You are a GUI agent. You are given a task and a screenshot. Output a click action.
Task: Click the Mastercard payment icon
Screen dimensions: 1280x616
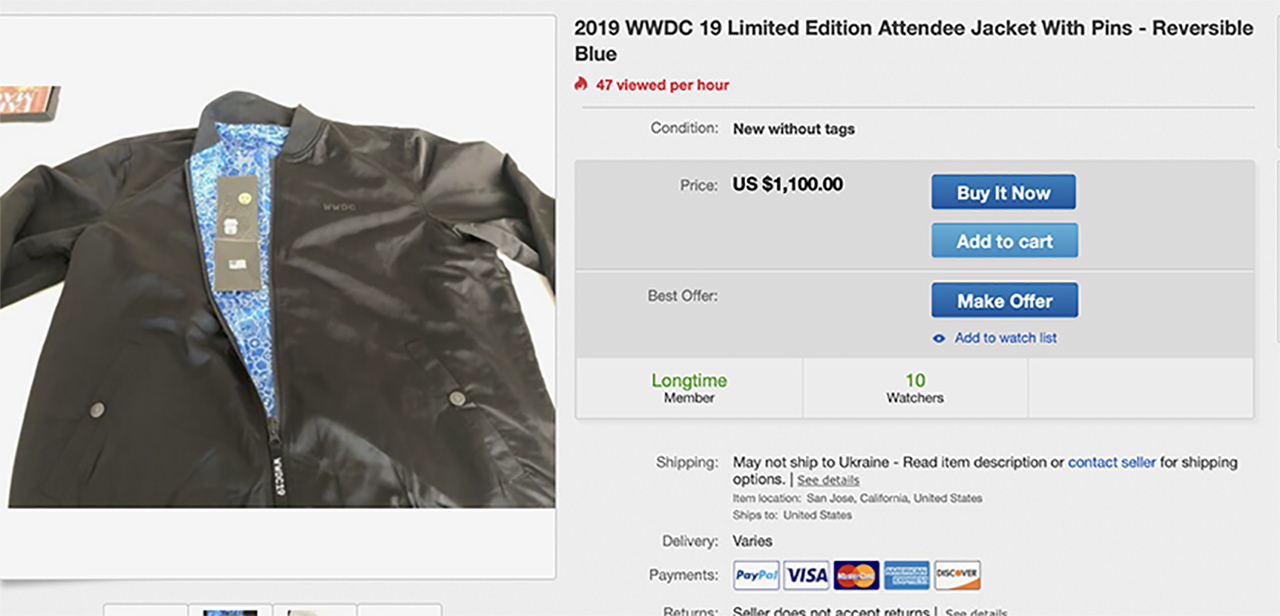(856, 575)
